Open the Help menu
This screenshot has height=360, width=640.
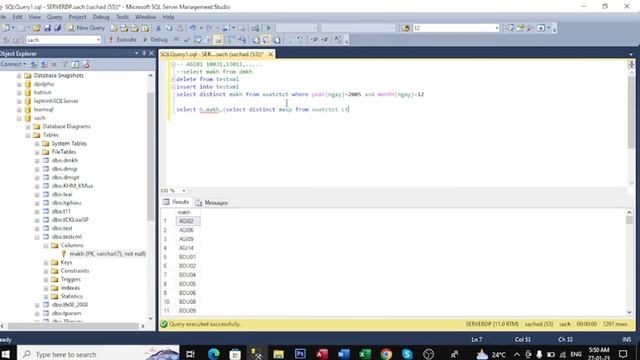(x=168, y=17)
